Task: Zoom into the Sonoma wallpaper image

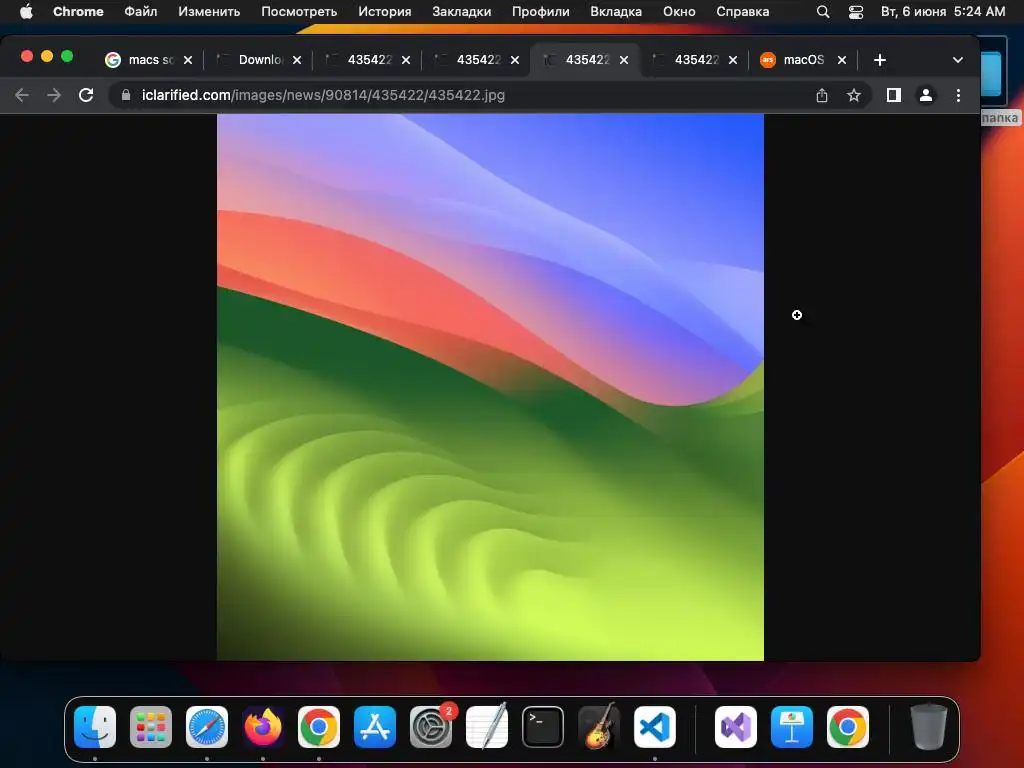Action: (x=490, y=387)
